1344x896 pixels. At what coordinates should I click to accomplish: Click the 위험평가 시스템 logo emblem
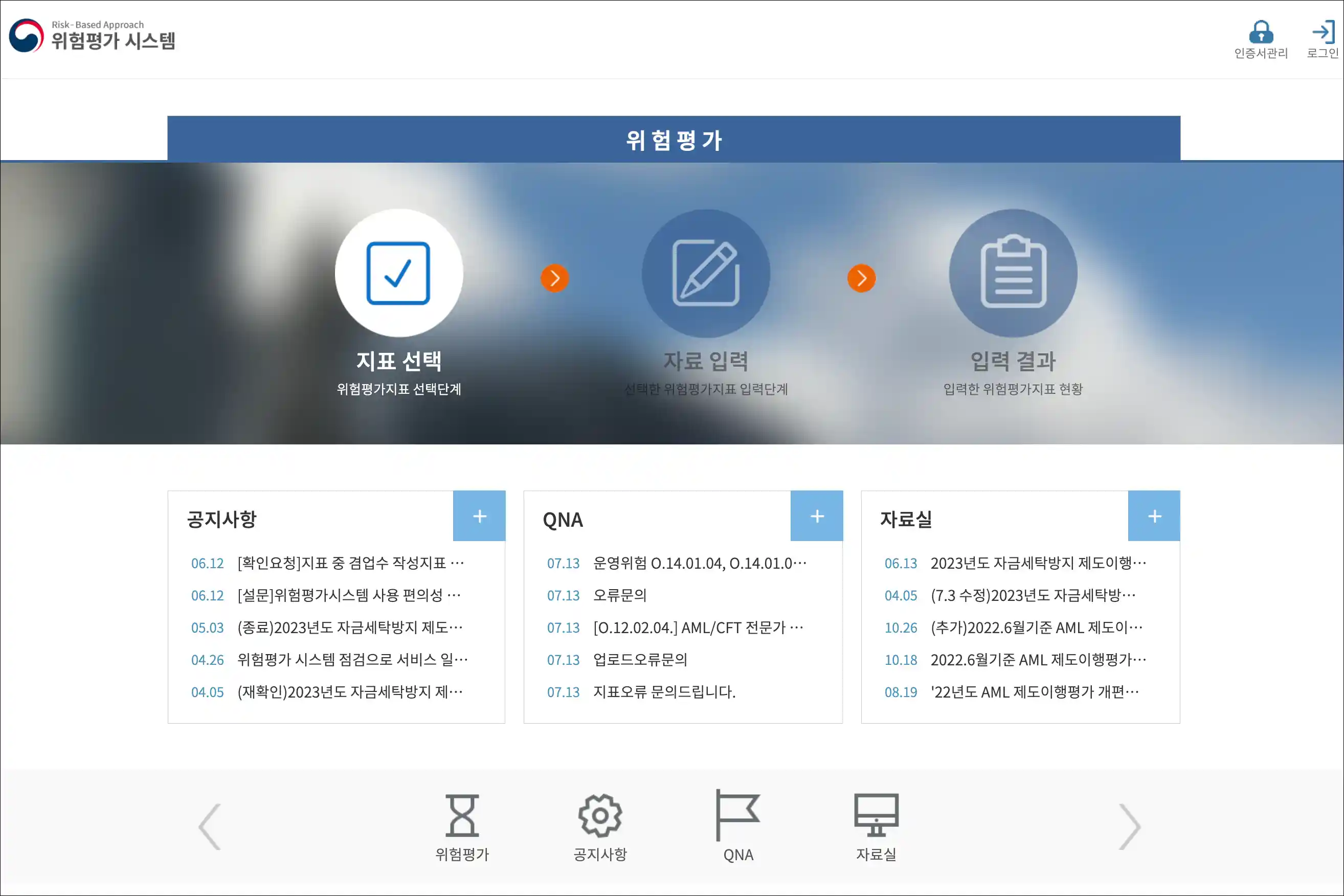coord(26,35)
